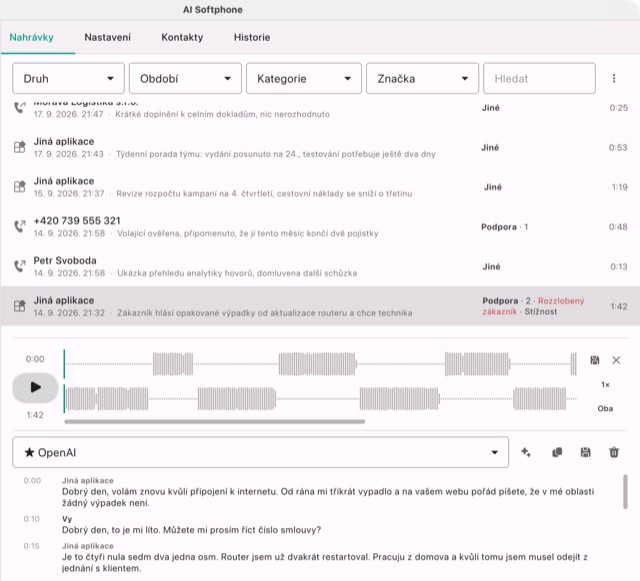The width and height of the screenshot is (640, 581).
Task: Click app icon of the Týdenní porada týmu recording
Action: tap(20, 147)
